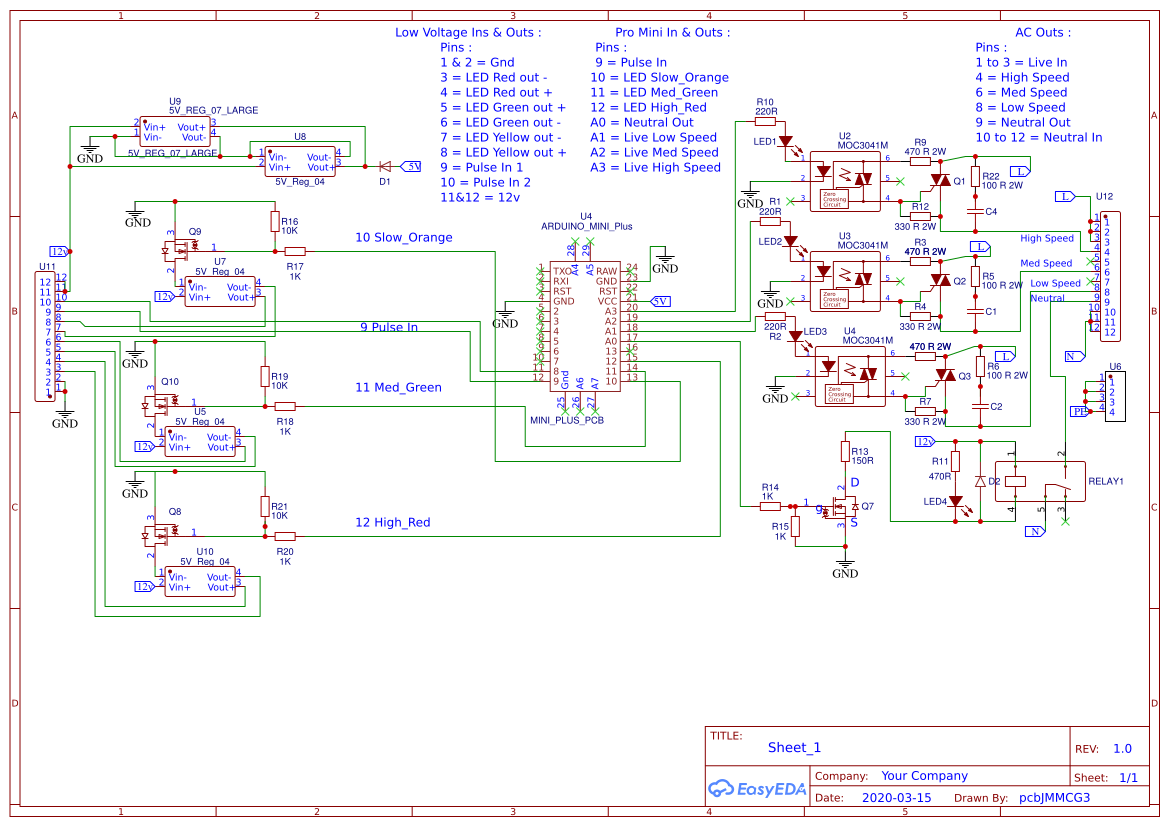The height and width of the screenshot is (827, 1171).
Task: Click the '10 Slow_Orange' net label
Action: [403, 238]
